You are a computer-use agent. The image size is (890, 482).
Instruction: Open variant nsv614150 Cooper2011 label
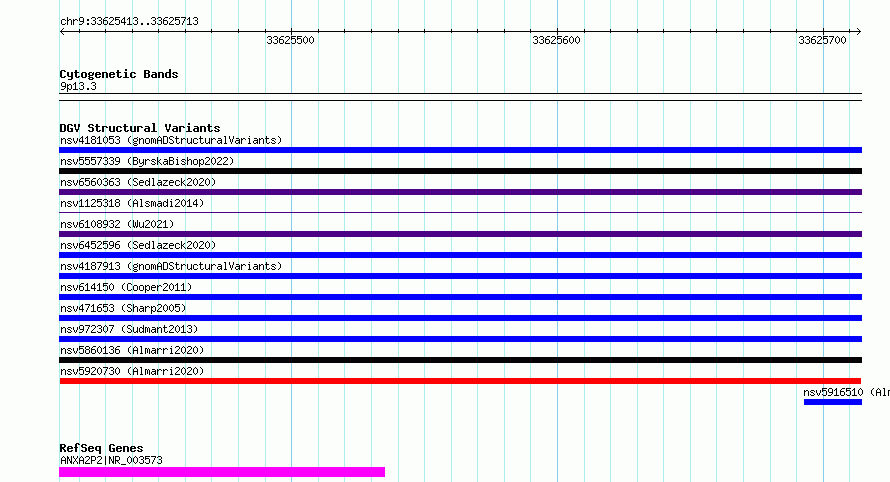126,287
